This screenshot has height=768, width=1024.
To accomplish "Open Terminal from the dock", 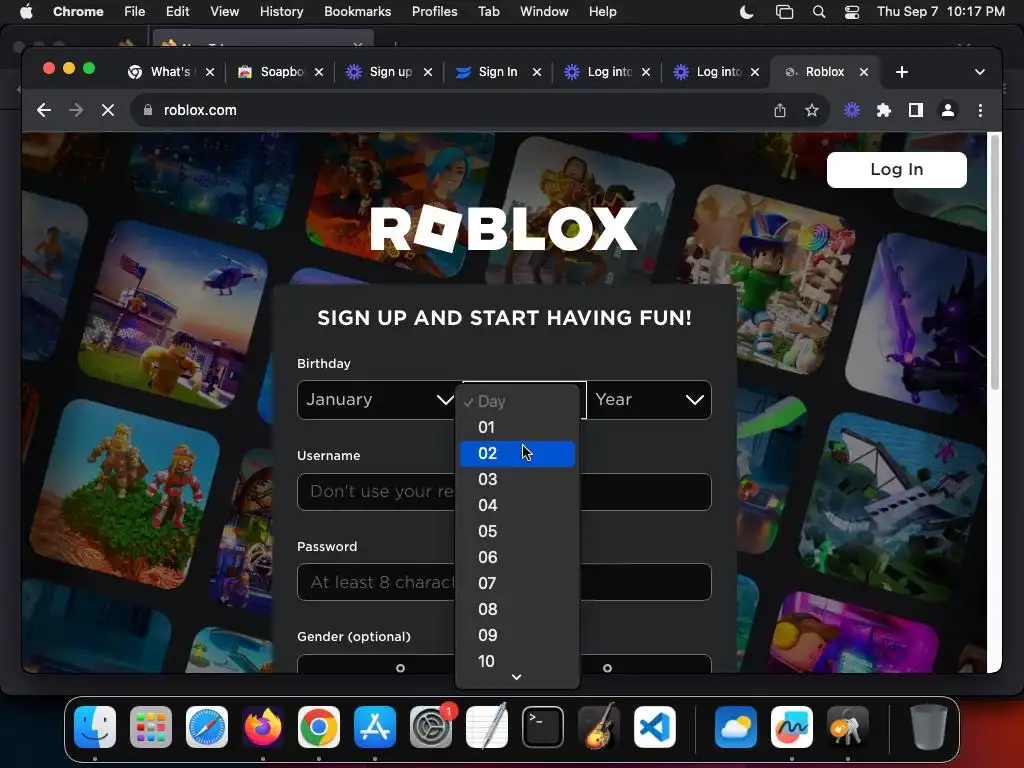I will (x=543, y=727).
